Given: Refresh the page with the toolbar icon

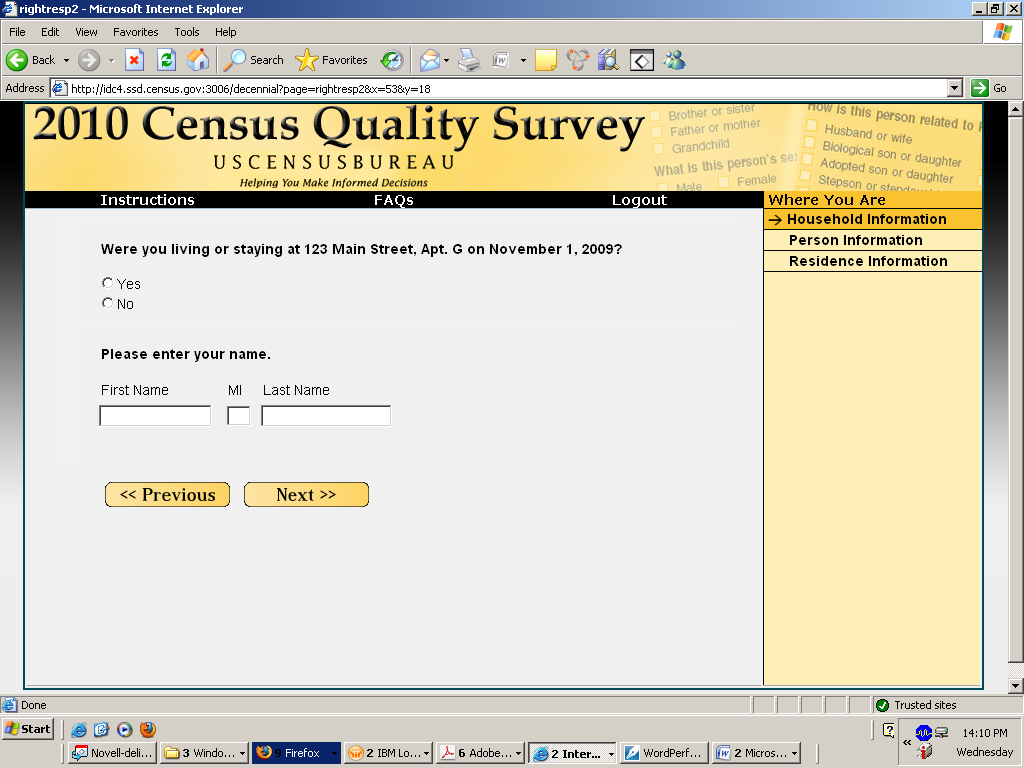Looking at the screenshot, I should pos(166,60).
